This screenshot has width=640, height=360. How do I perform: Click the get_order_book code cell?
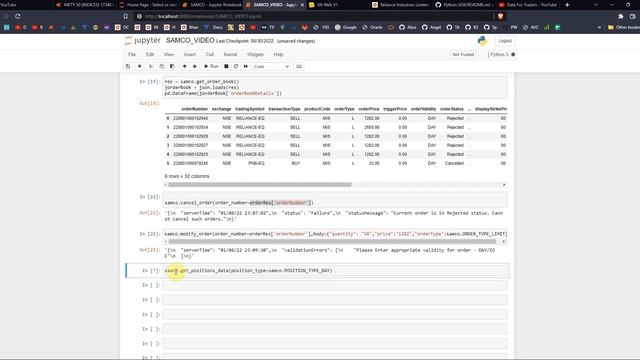[x=335, y=87]
